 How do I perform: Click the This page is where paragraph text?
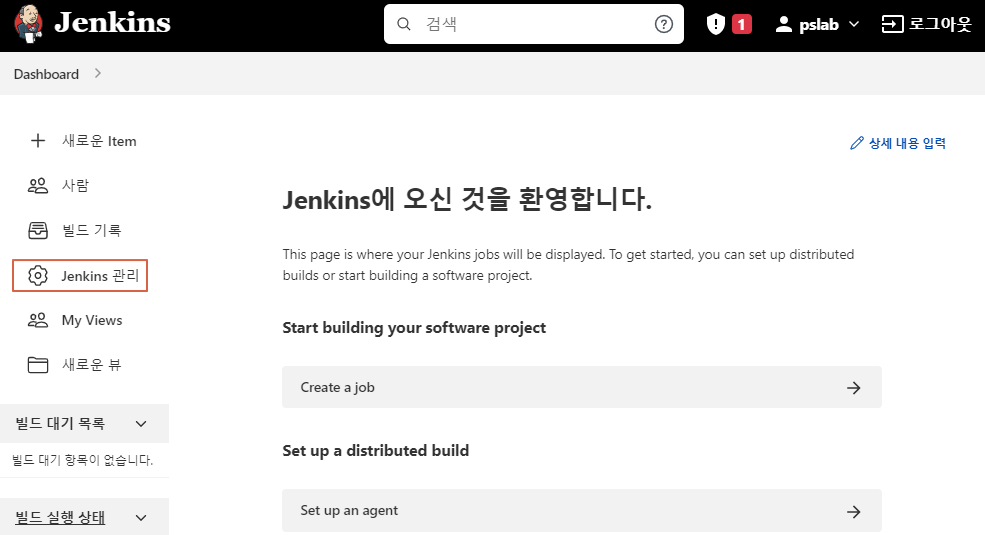click(569, 264)
